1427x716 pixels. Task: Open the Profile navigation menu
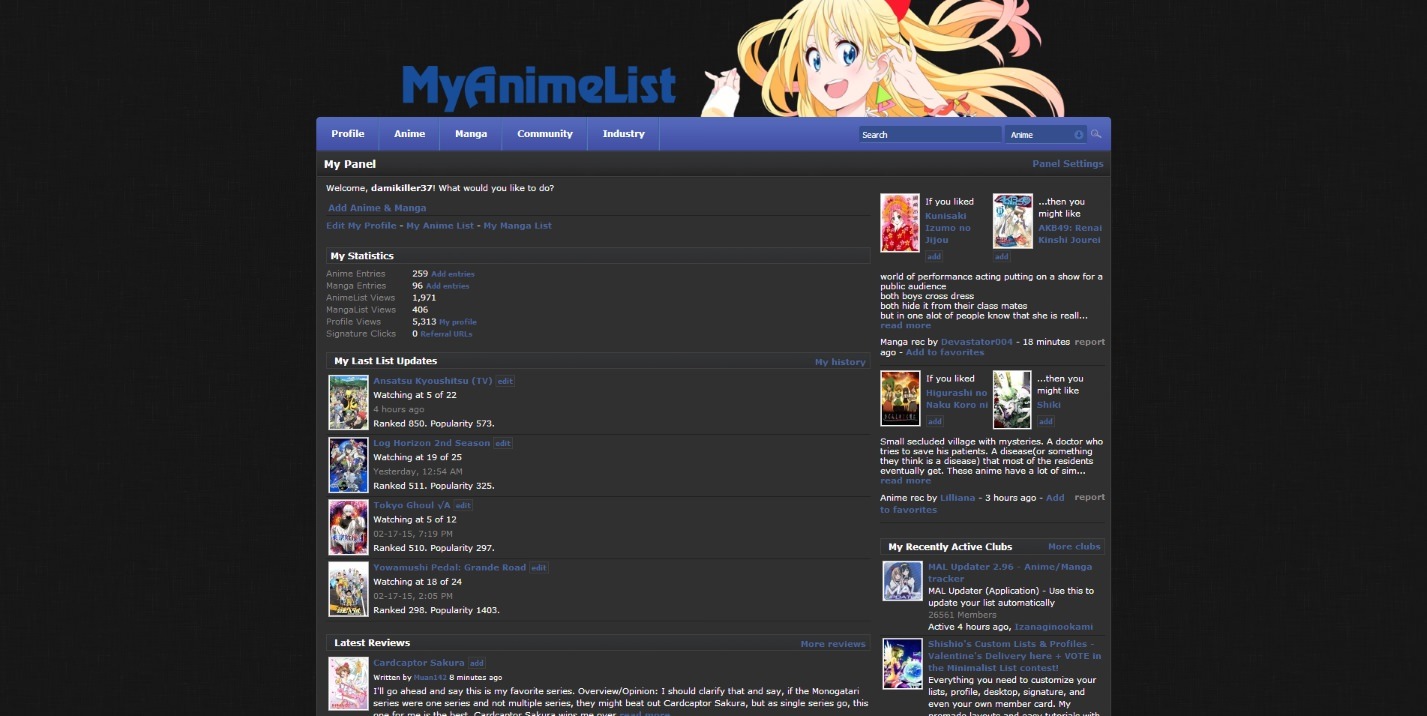[347, 133]
